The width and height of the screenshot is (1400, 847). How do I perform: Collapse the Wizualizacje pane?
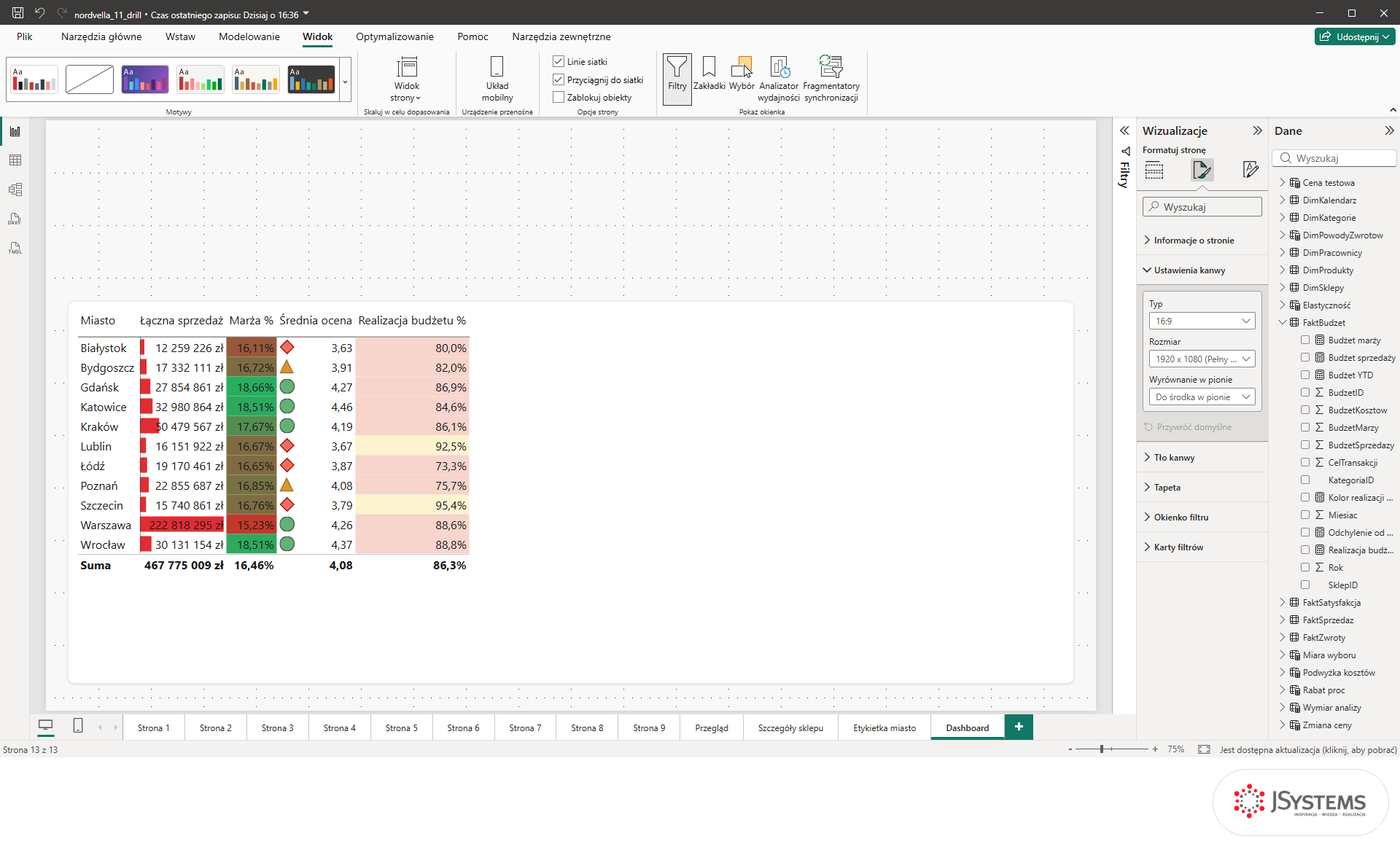pyautogui.click(x=1257, y=130)
